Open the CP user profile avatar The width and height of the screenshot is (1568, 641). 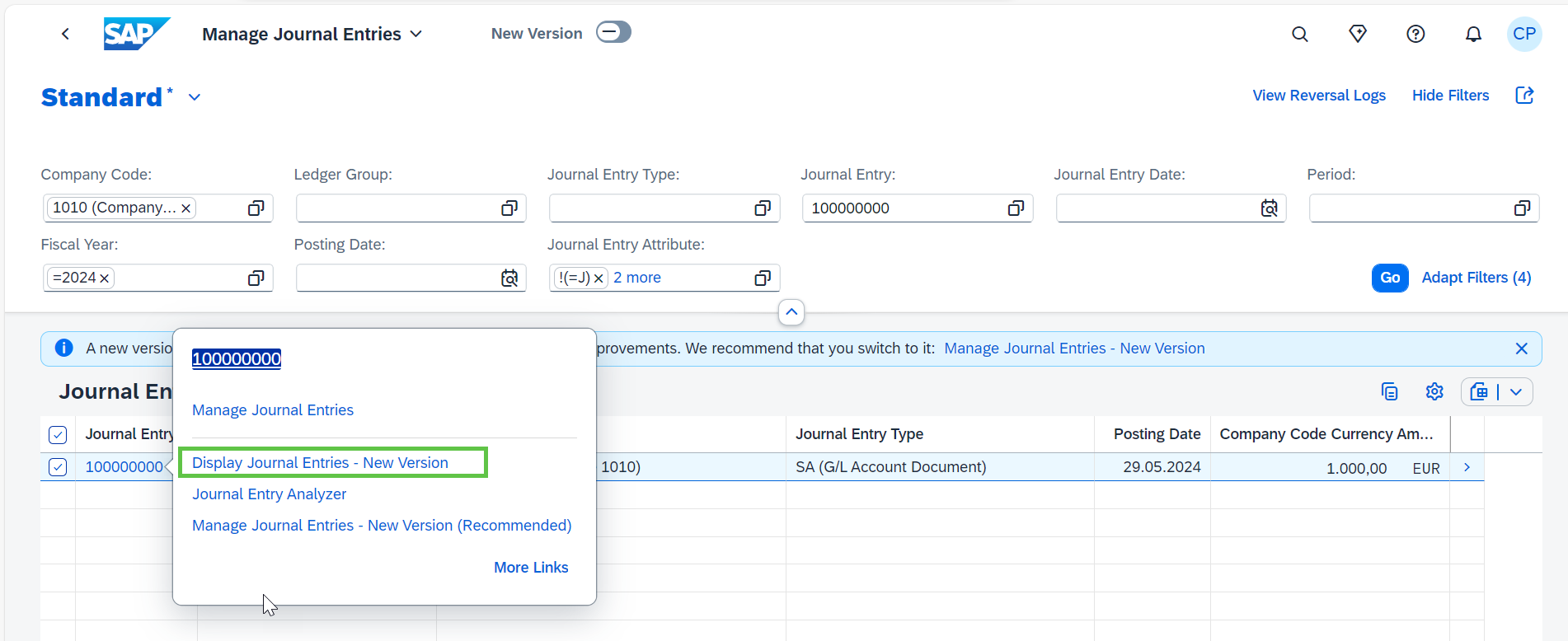pos(1524,34)
